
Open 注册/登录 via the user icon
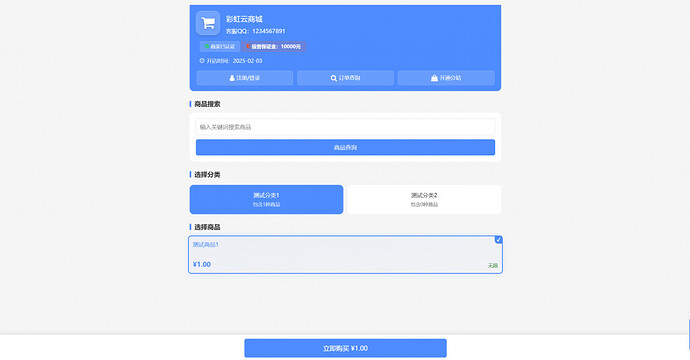click(x=245, y=78)
